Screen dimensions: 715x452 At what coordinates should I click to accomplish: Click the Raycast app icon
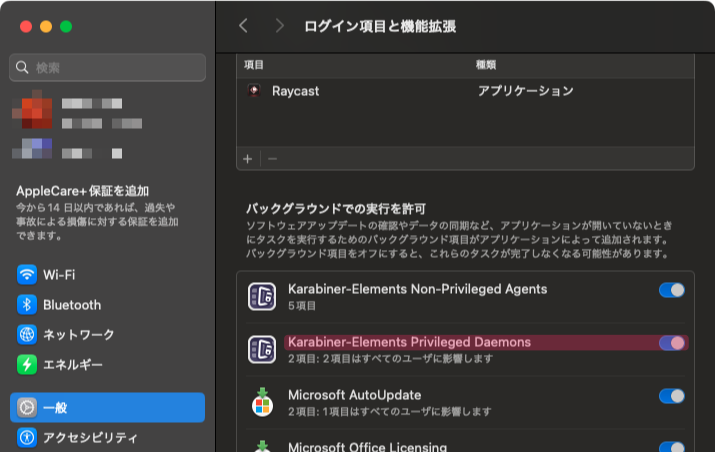tap(254, 90)
